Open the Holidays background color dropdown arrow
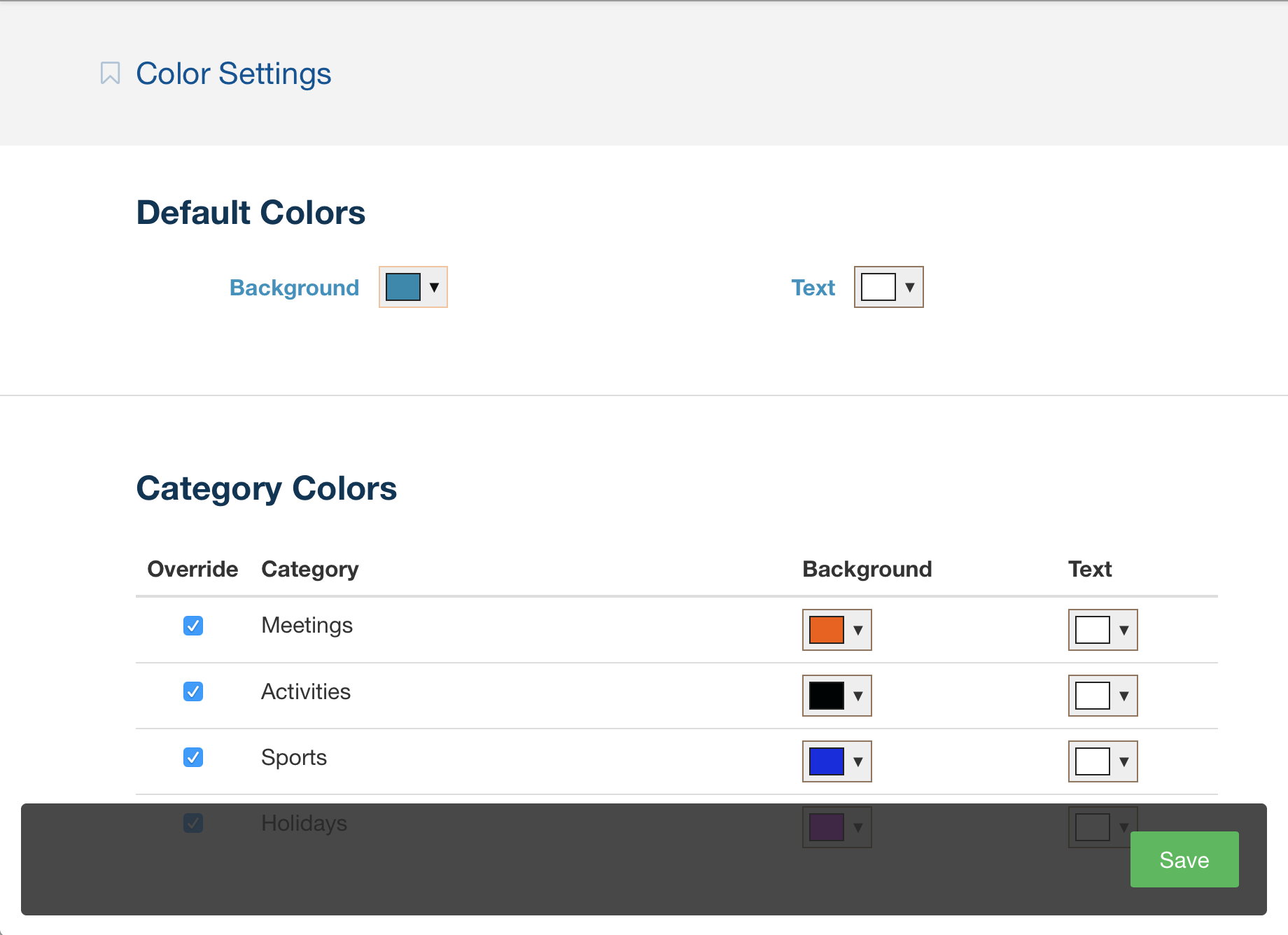Image resolution: width=1288 pixels, height=935 pixels. point(858,827)
